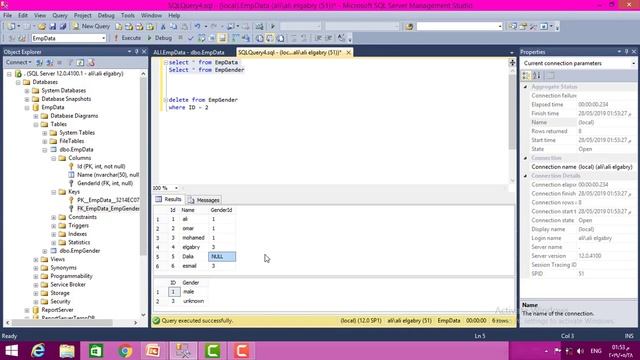Click the Cut scissors icon
Image resolution: width=640 pixels, height=360 pixels.
[163, 27]
